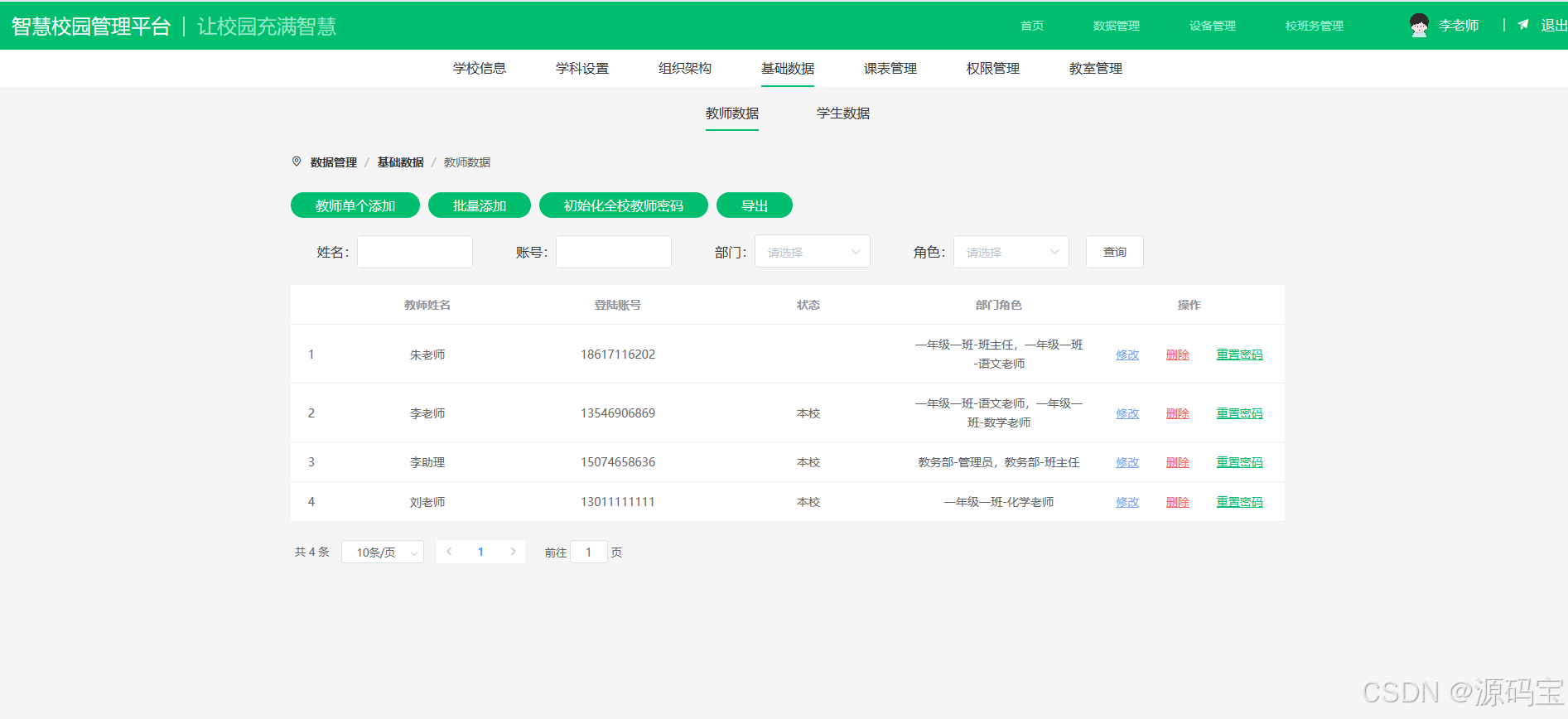Switch to 学校信息 tab
The width and height of the screenshot is (1568, 719).
480,68
